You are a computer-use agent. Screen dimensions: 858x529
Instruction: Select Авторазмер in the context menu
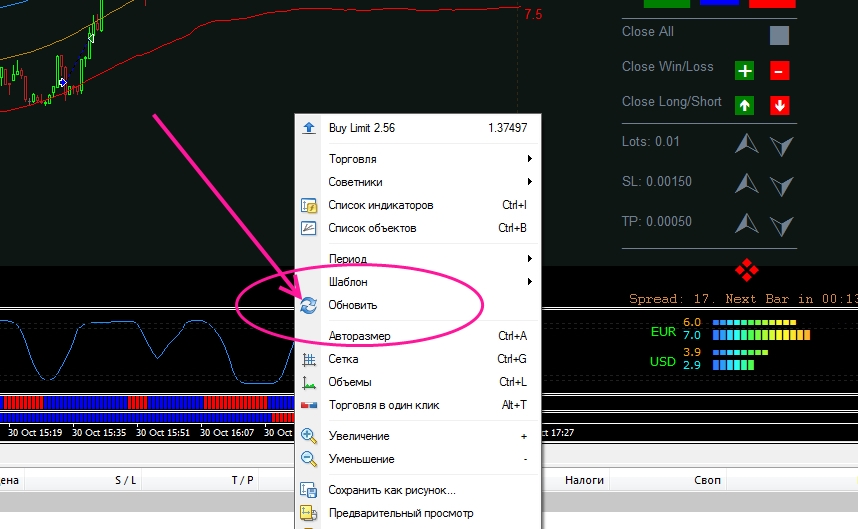click(x=418, y=336)
